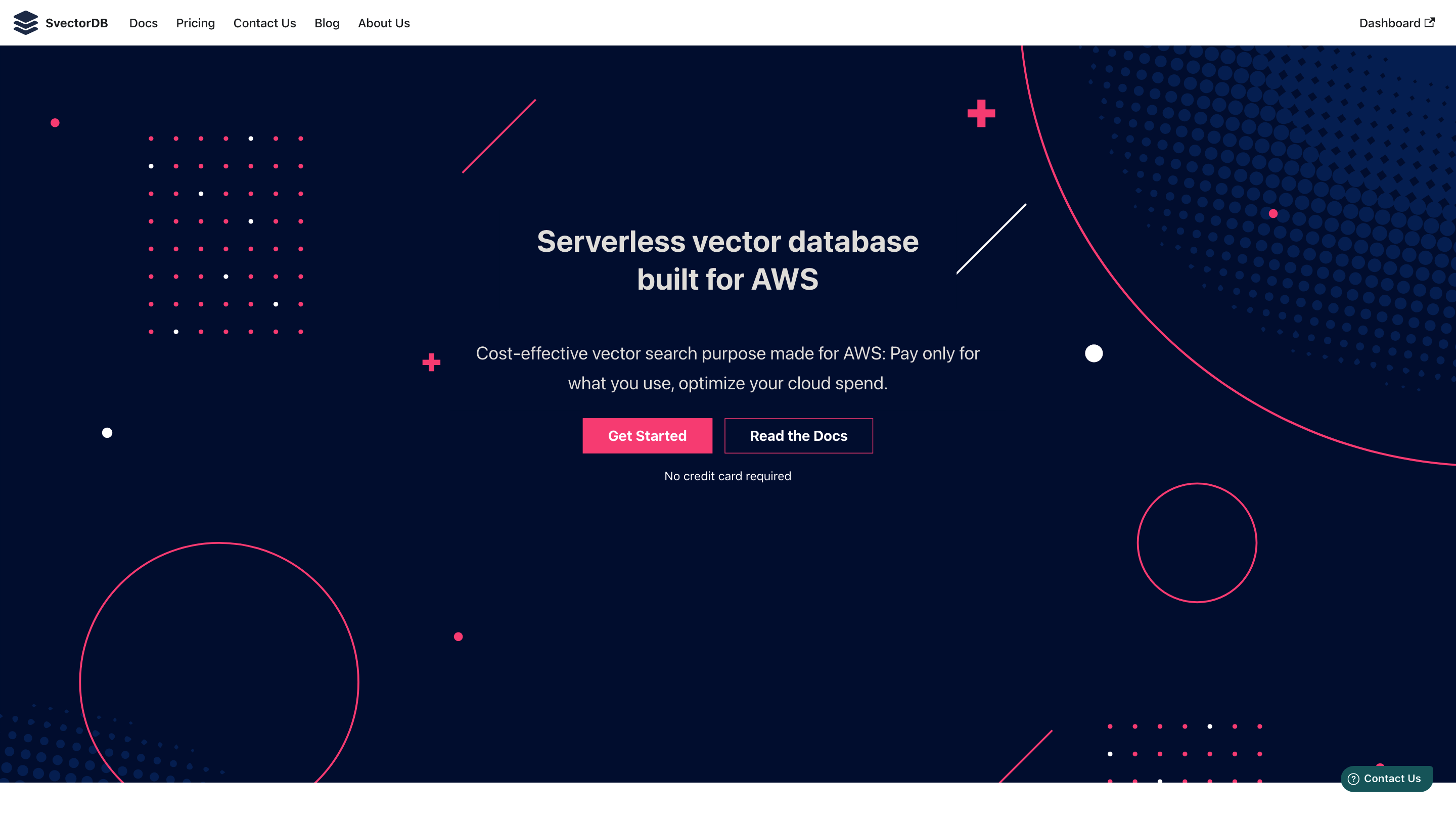Click the headline Serverless vector database built for AWS

pos(728,260)
